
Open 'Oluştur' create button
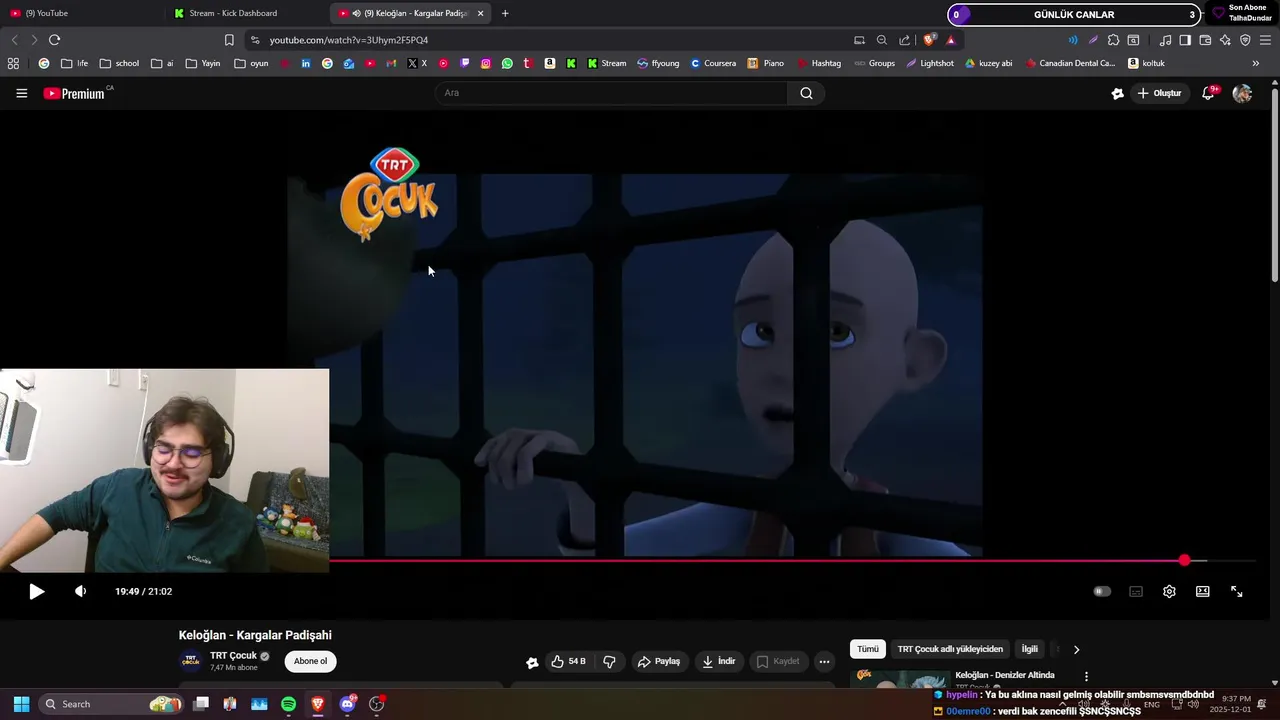coord(1159,93)
